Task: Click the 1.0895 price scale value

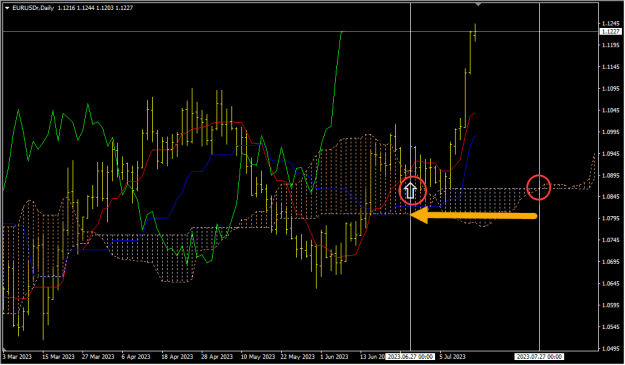Action: (x=611, y=175)
